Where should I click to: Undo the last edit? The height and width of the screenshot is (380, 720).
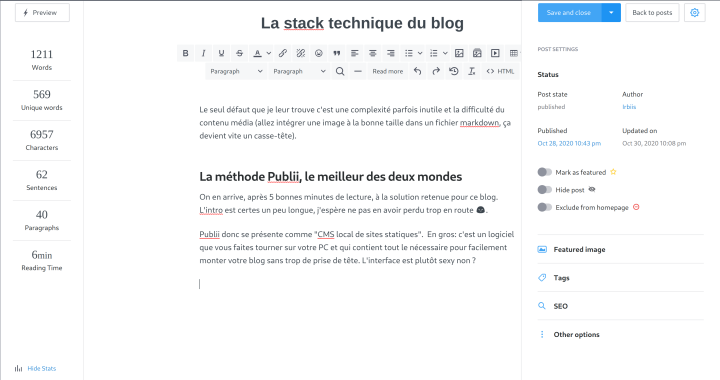coord(417,71)
